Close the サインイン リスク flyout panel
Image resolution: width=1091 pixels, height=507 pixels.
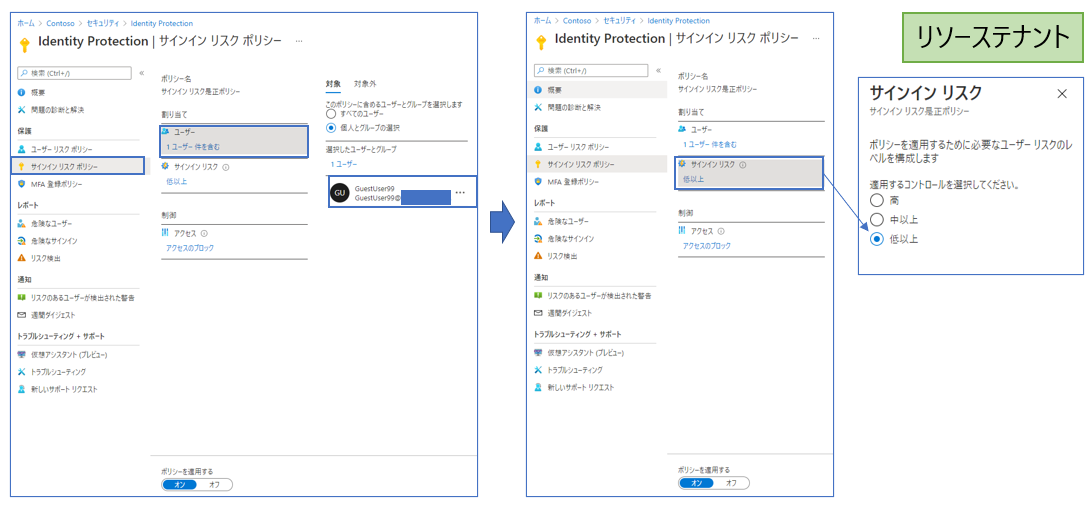click(1062, 94)
